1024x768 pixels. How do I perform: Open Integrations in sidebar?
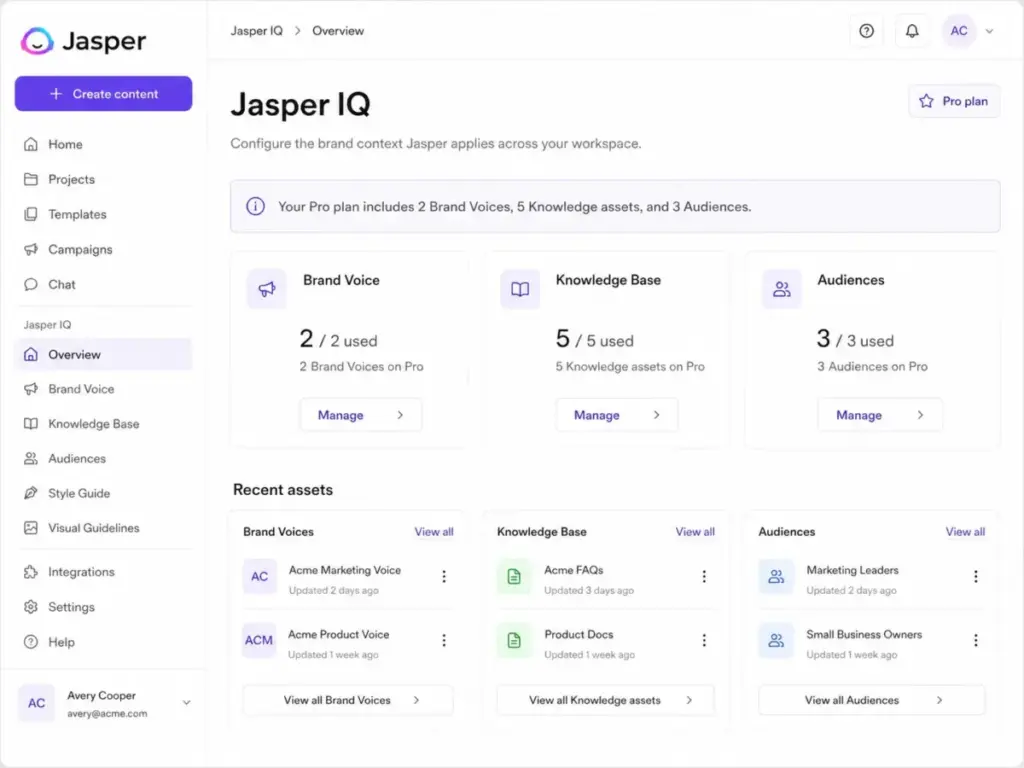click(103, 572)
